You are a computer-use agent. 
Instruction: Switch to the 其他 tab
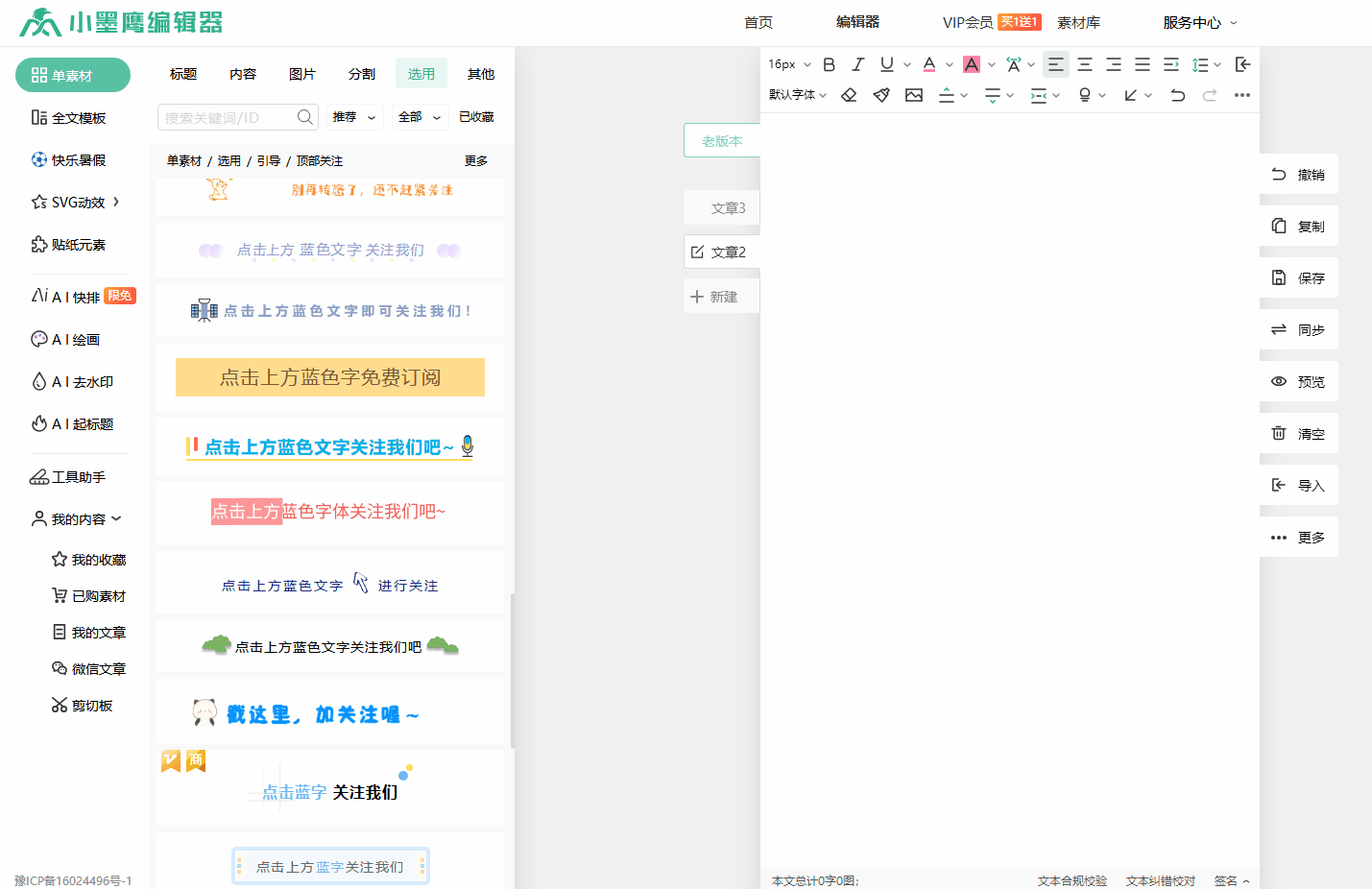(481, 74)
